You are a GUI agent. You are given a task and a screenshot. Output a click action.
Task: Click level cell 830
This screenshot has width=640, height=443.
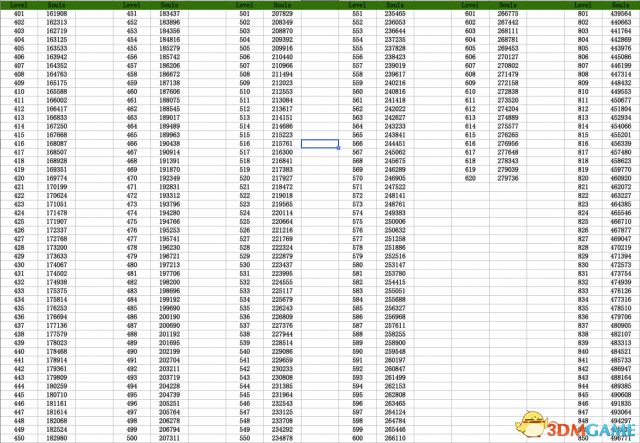click(x=583, y=265)
